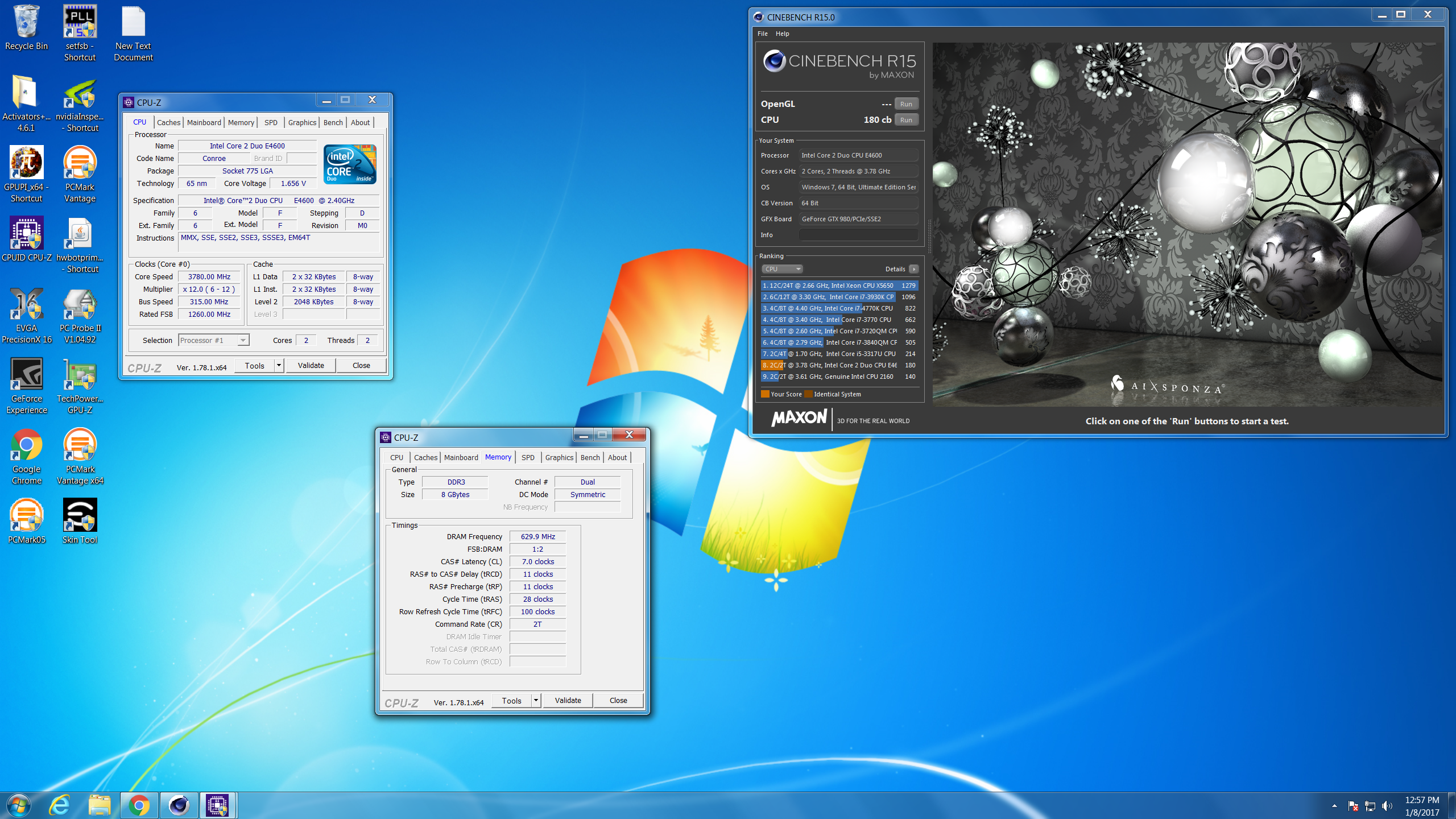The width and height of the screenshot is (1456, 819).
Task: Click the taskbar clock showing 12:57 PM
Action: (x=1422, y=806)
